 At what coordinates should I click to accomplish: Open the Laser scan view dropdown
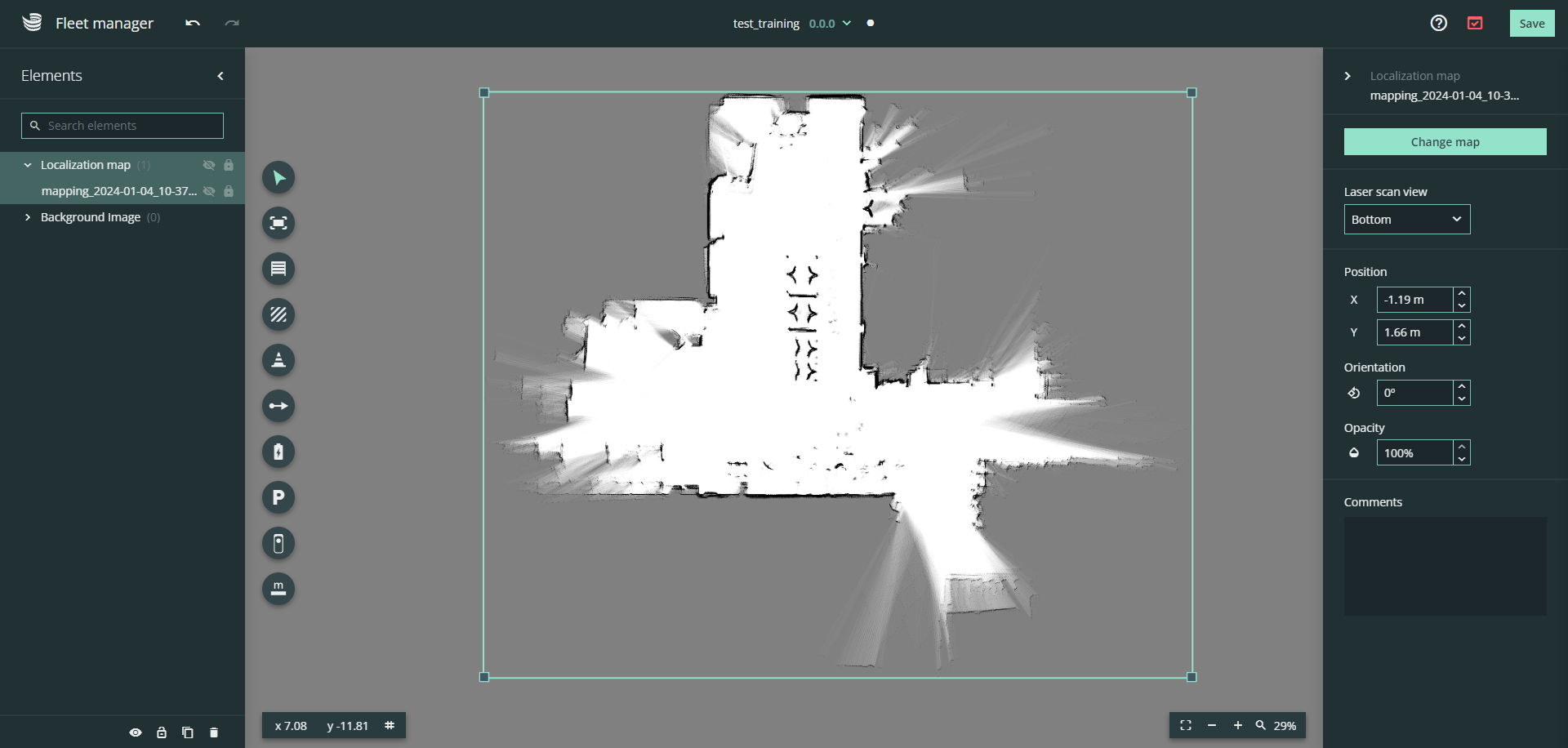click(x=1406, y=220)
